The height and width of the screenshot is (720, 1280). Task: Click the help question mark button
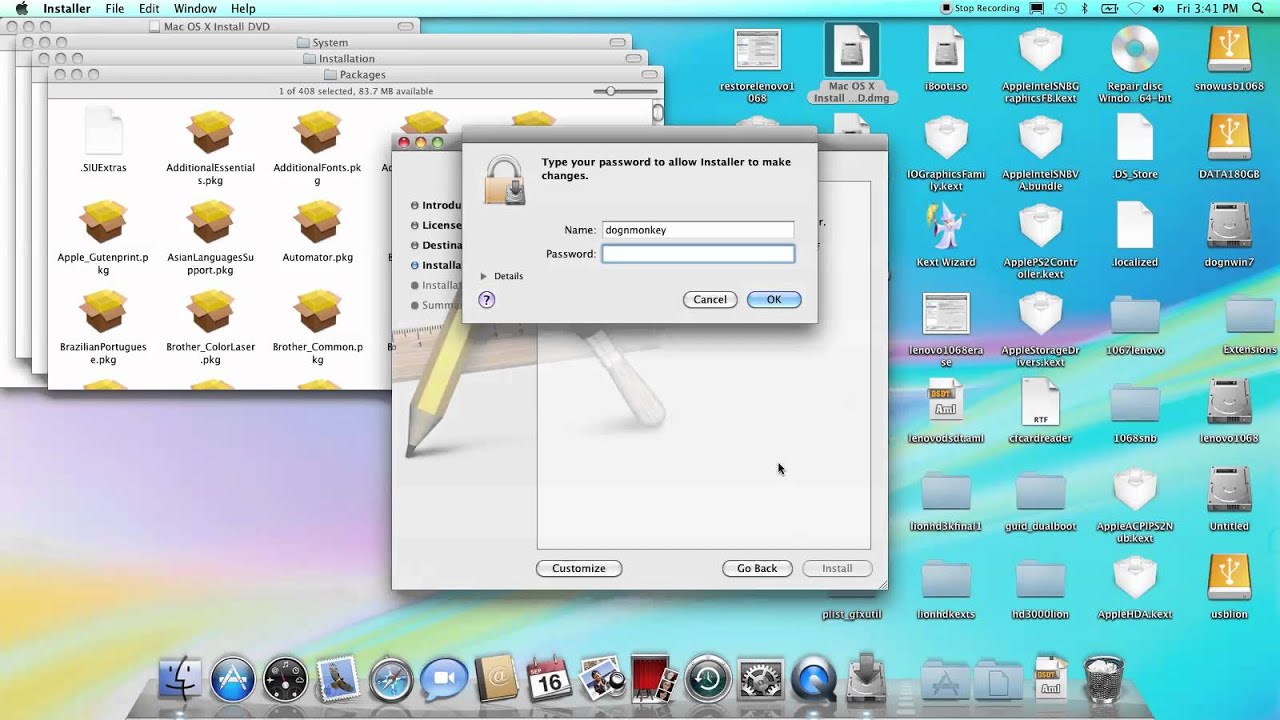pyautogui.click(x=487, y=300)
